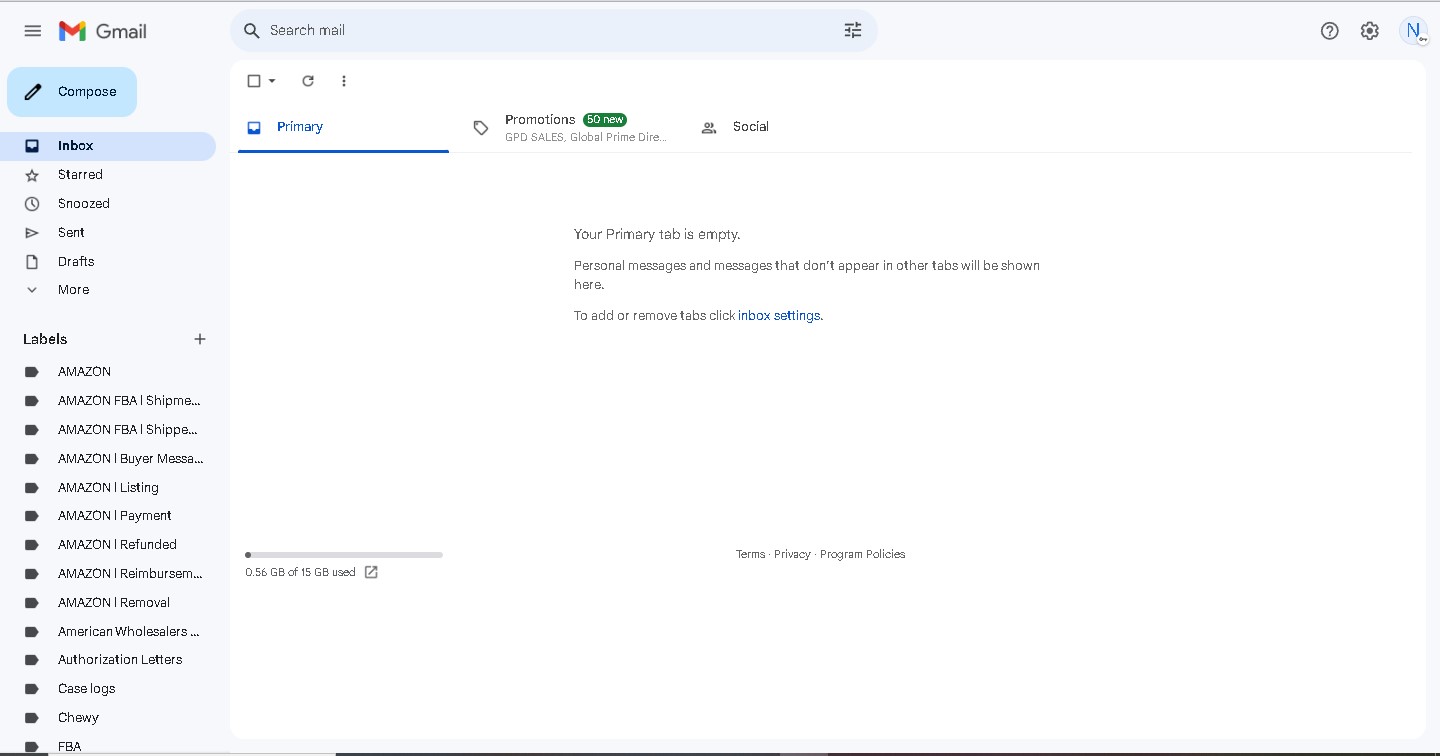The height and width of the screenshot is (756, 1440).
Task: Open the Drafts folder
Action: (x=108, y=262)
